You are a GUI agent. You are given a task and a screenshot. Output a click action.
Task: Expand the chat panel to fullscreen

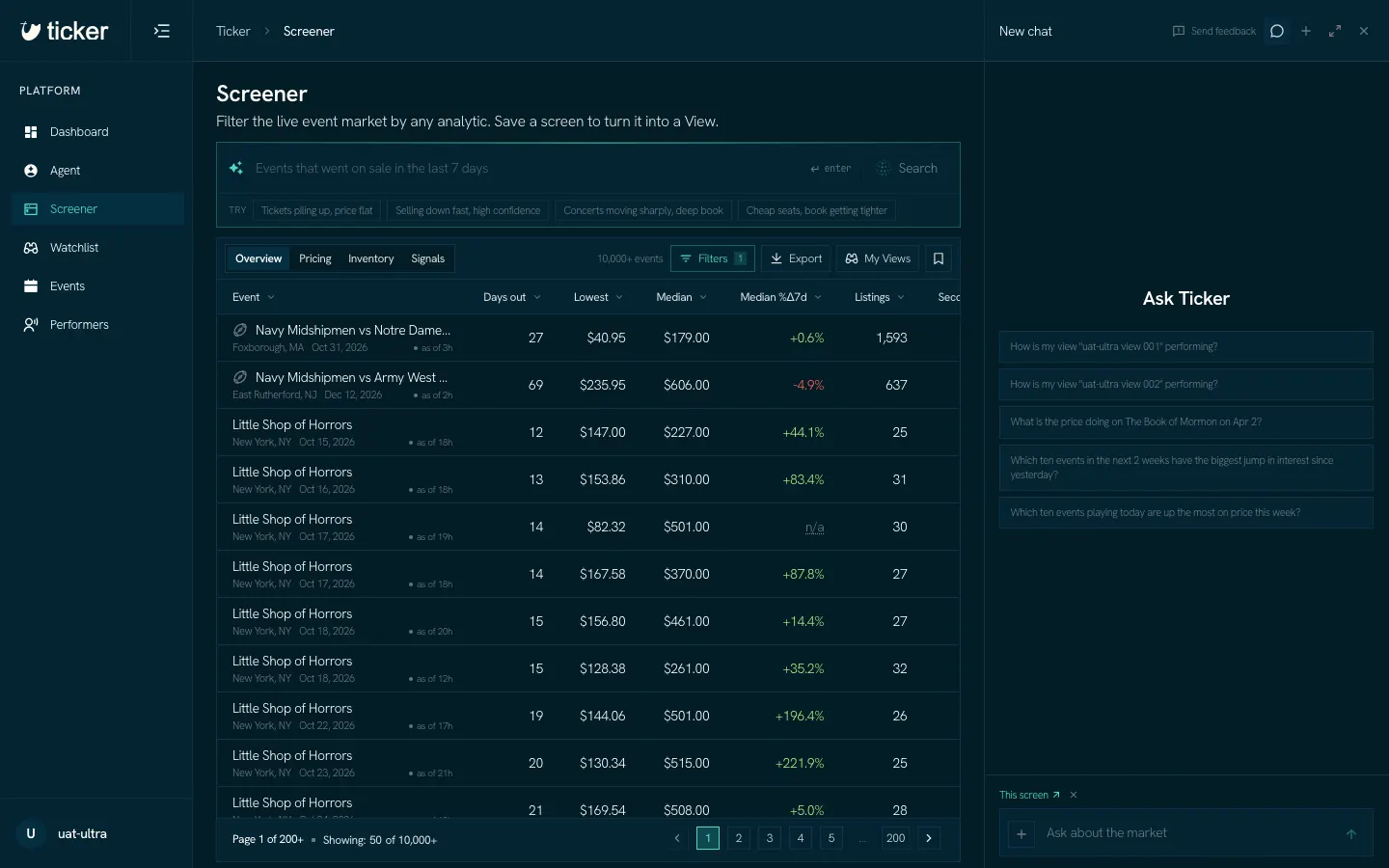pyautogui.click(x=1335, y=31)
